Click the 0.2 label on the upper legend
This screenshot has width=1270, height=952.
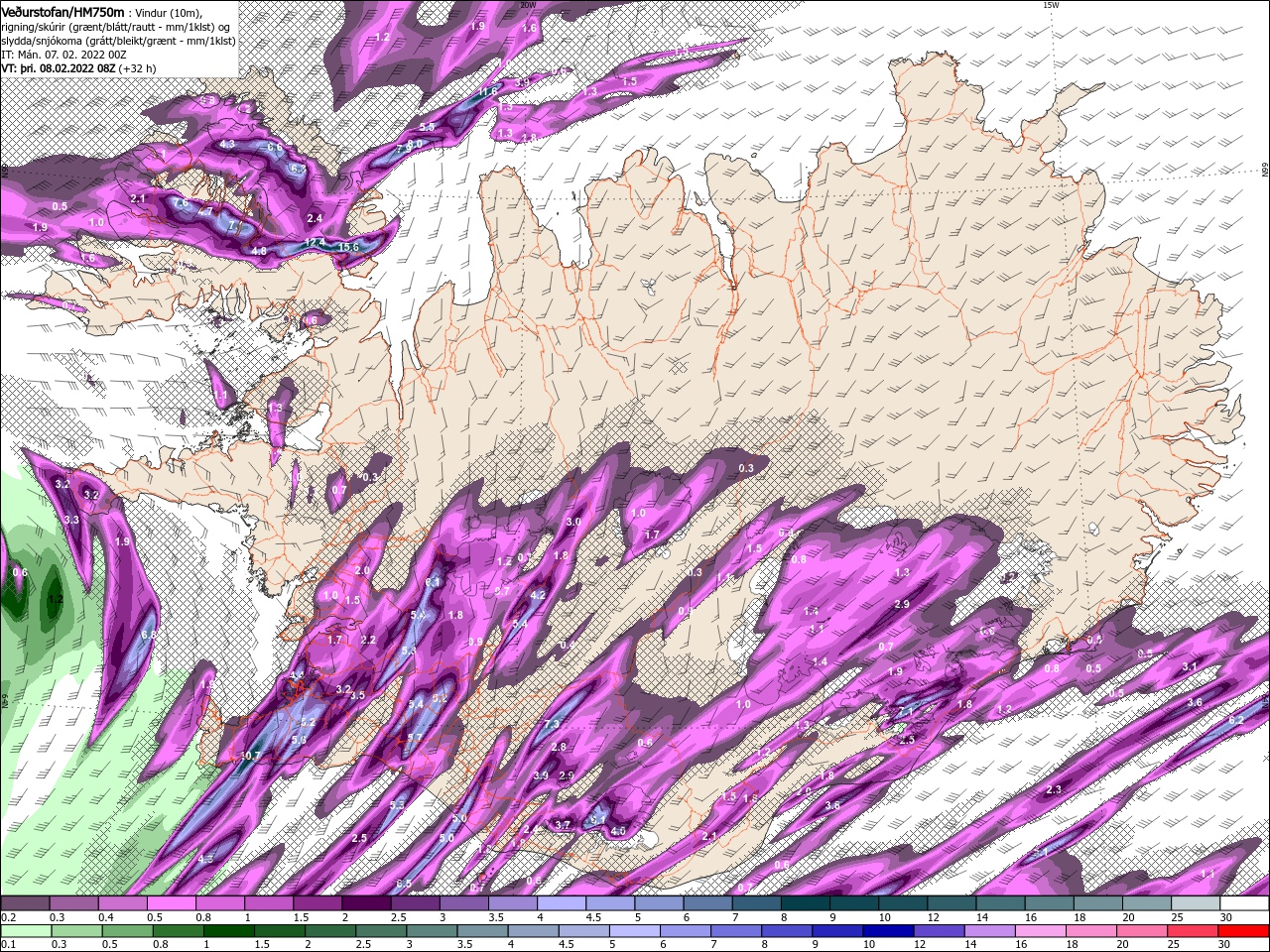[9, 917]
